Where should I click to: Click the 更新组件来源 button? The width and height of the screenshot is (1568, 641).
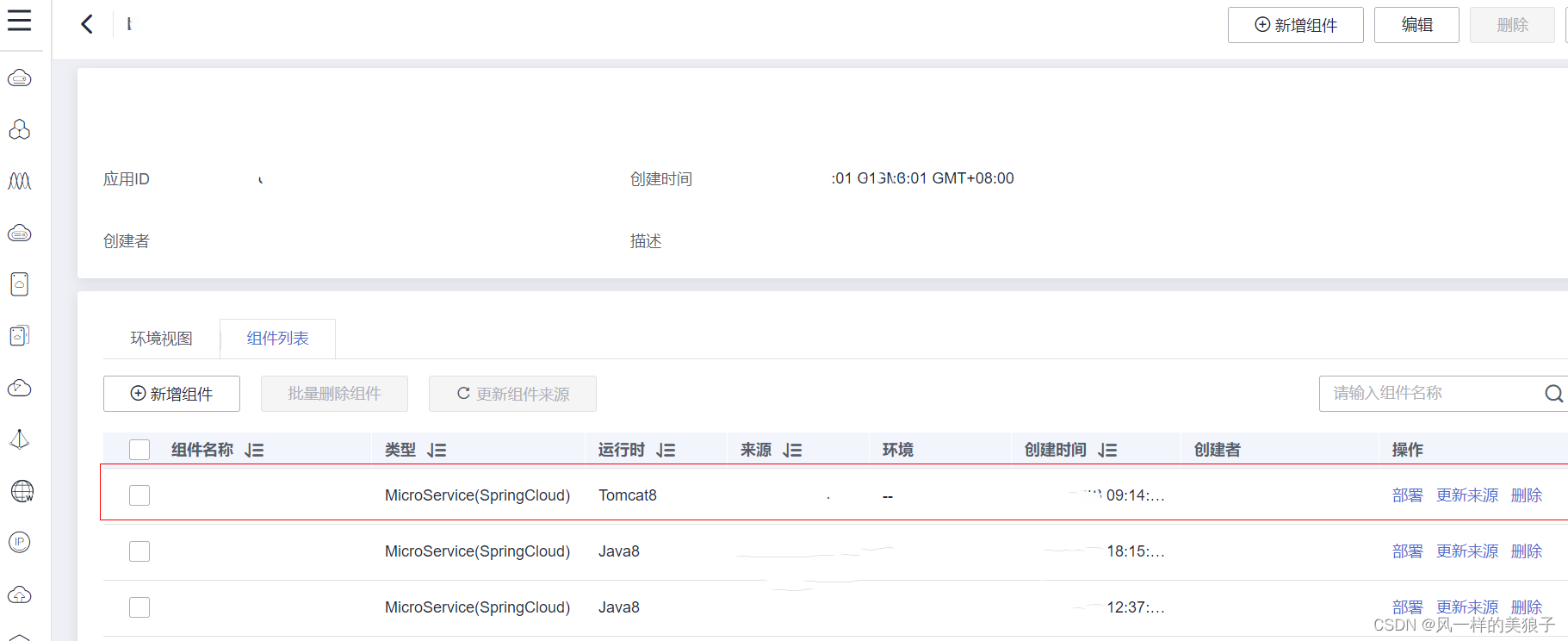512,394
